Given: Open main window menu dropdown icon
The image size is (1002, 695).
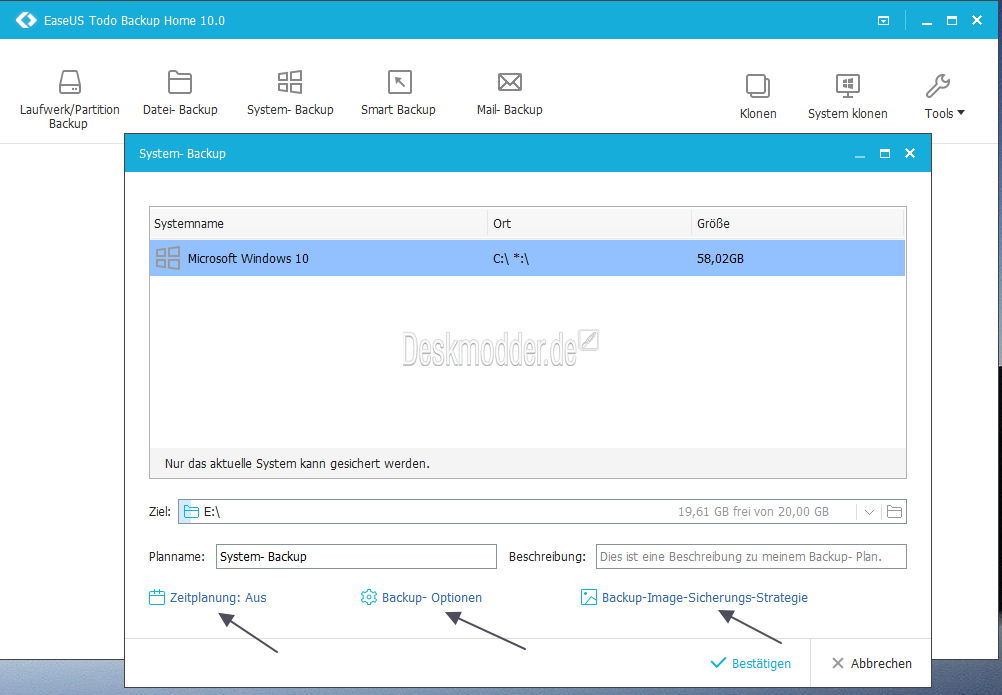Looking at the screenshot, I should (x=883, y=20).
